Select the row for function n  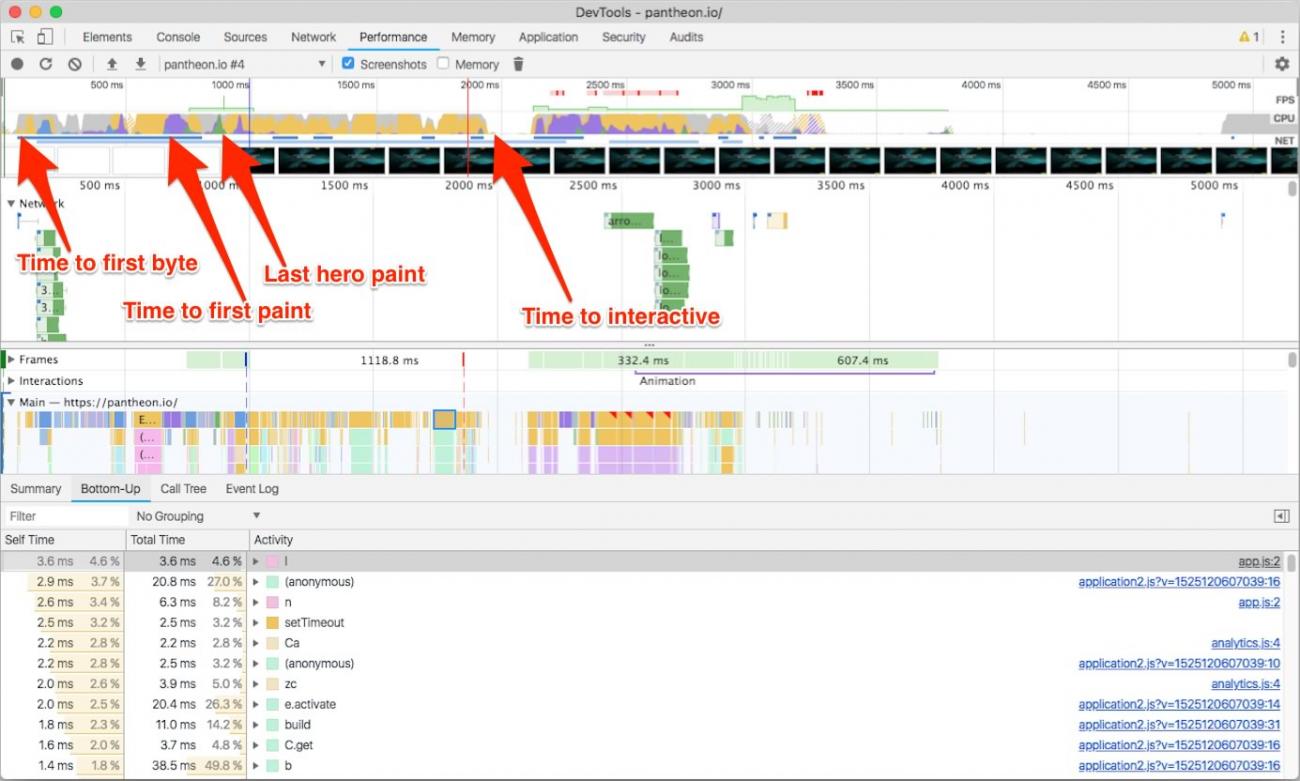[x=643, y=602]
